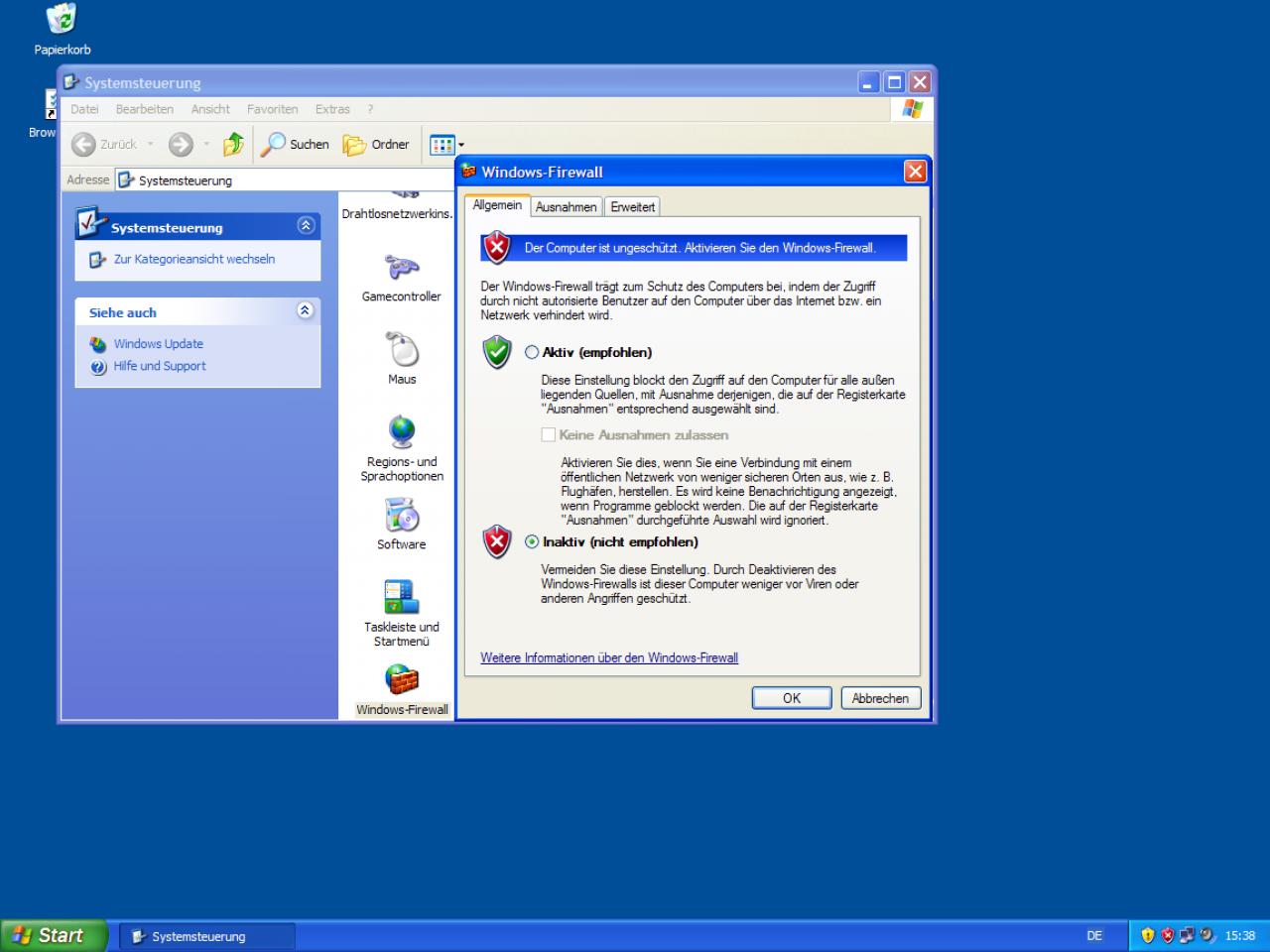Click the Ansichten view-mode toolbar icon
Viewport: 1270px width, 952px height.
[442, 145]
